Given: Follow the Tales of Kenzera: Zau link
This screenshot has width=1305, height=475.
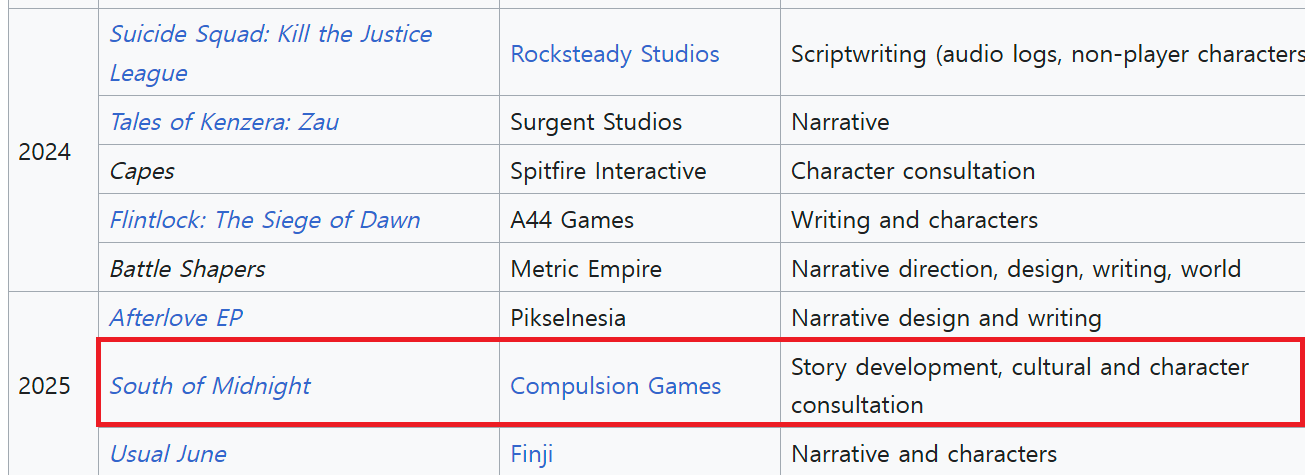Looking at the screenshot, I should pos(224,122).
